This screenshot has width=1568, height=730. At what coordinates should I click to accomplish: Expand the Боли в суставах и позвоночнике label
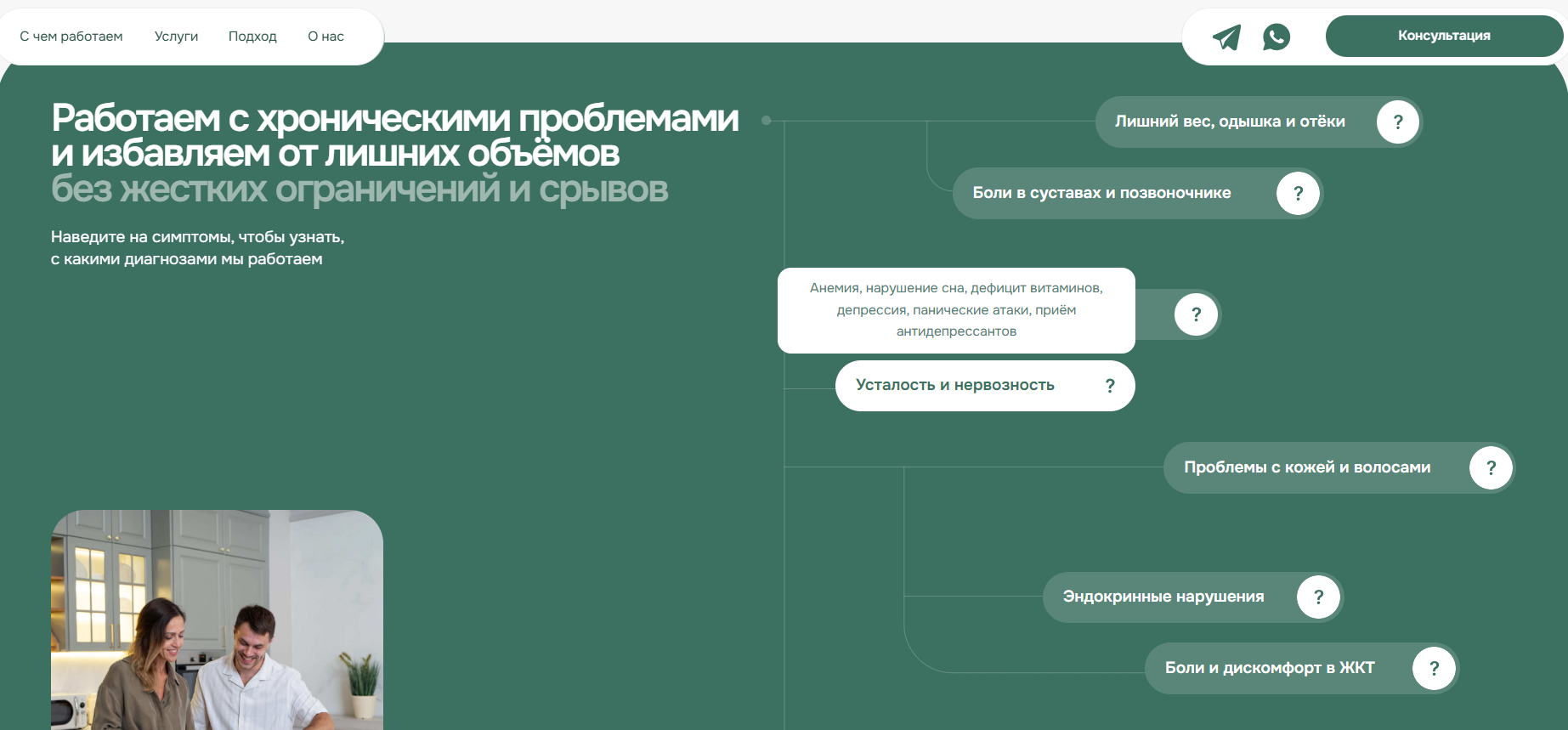pyautogui.click(x=1101, y=193)
